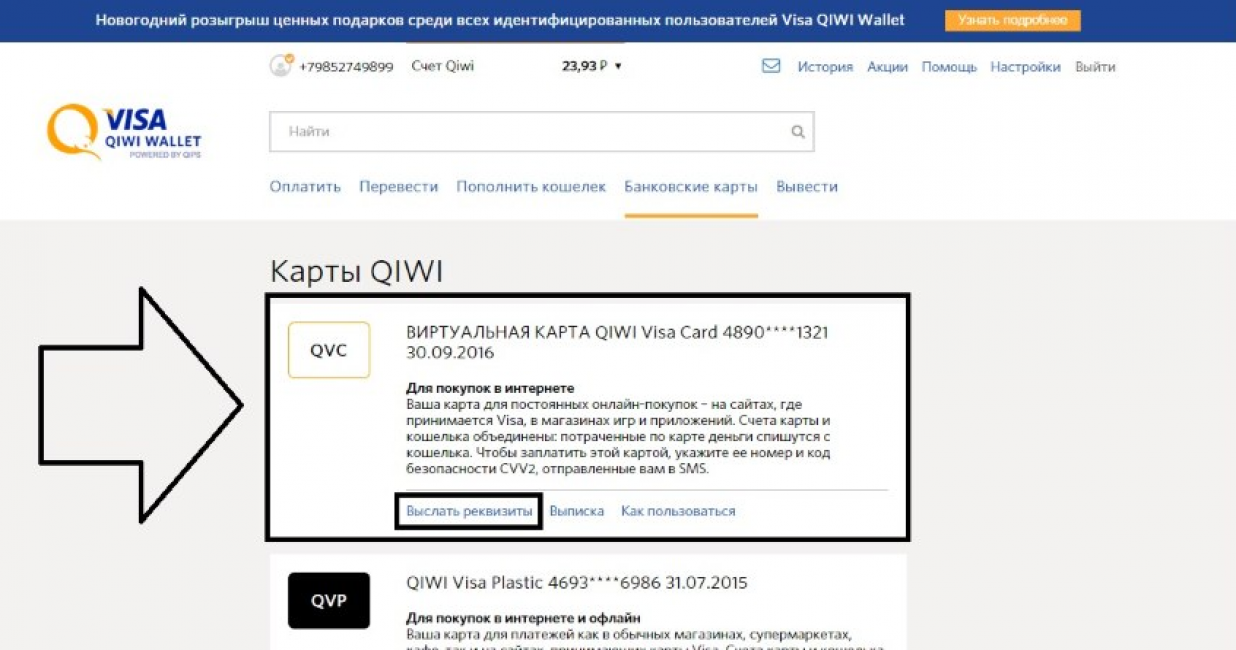Image resolution: width=1236 pixels, height=650 pixels.
Task: Click the search magnifier icon
Action: [797, 131]
